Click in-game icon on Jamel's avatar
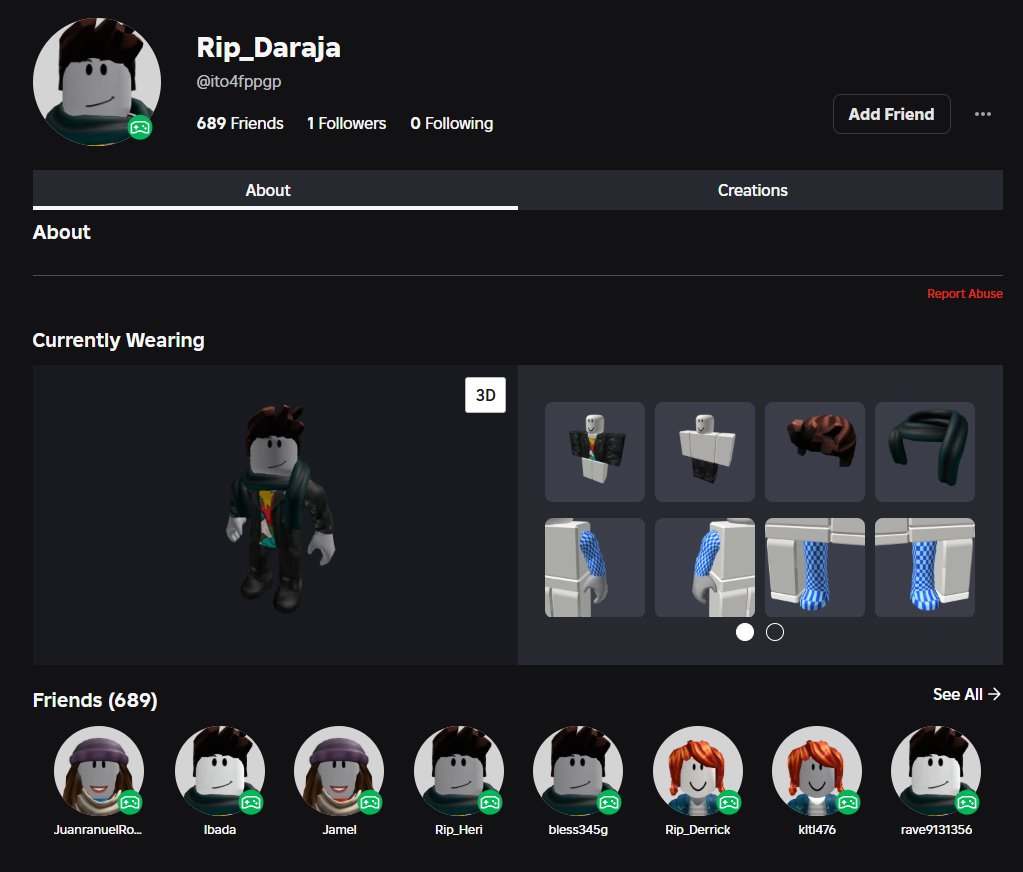The height and width of the screenshot is (872, 1023). [x=371, y=802]
